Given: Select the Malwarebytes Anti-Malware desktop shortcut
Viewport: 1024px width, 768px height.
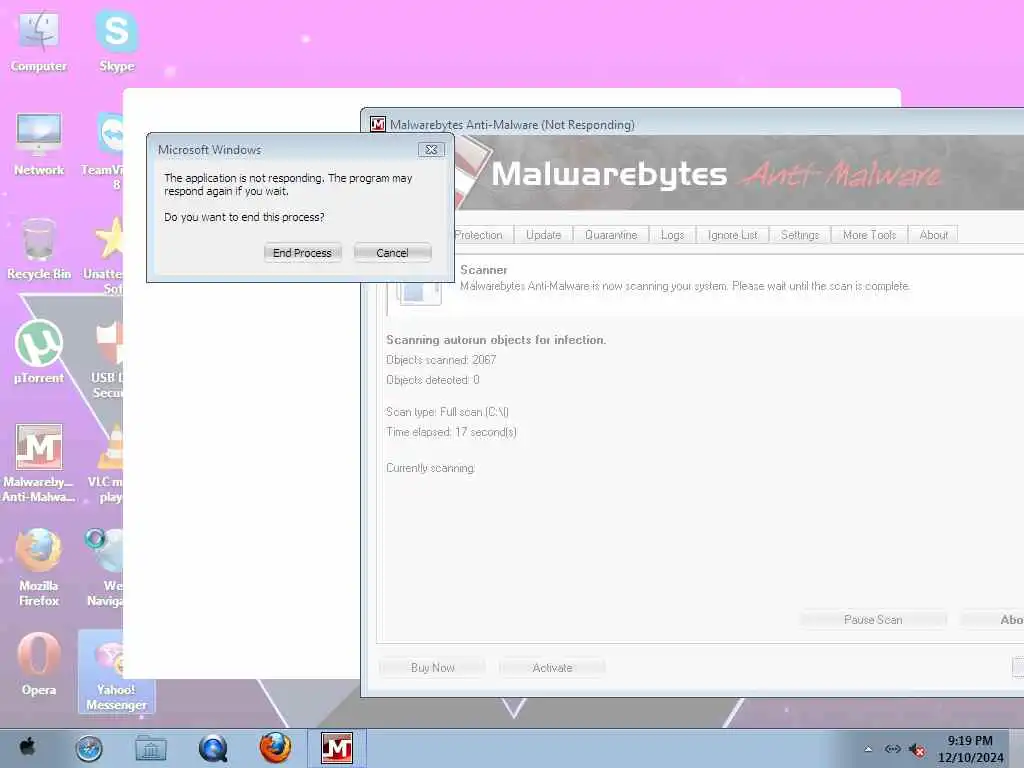Looking at the screenshot, I should tap(39, 464).
